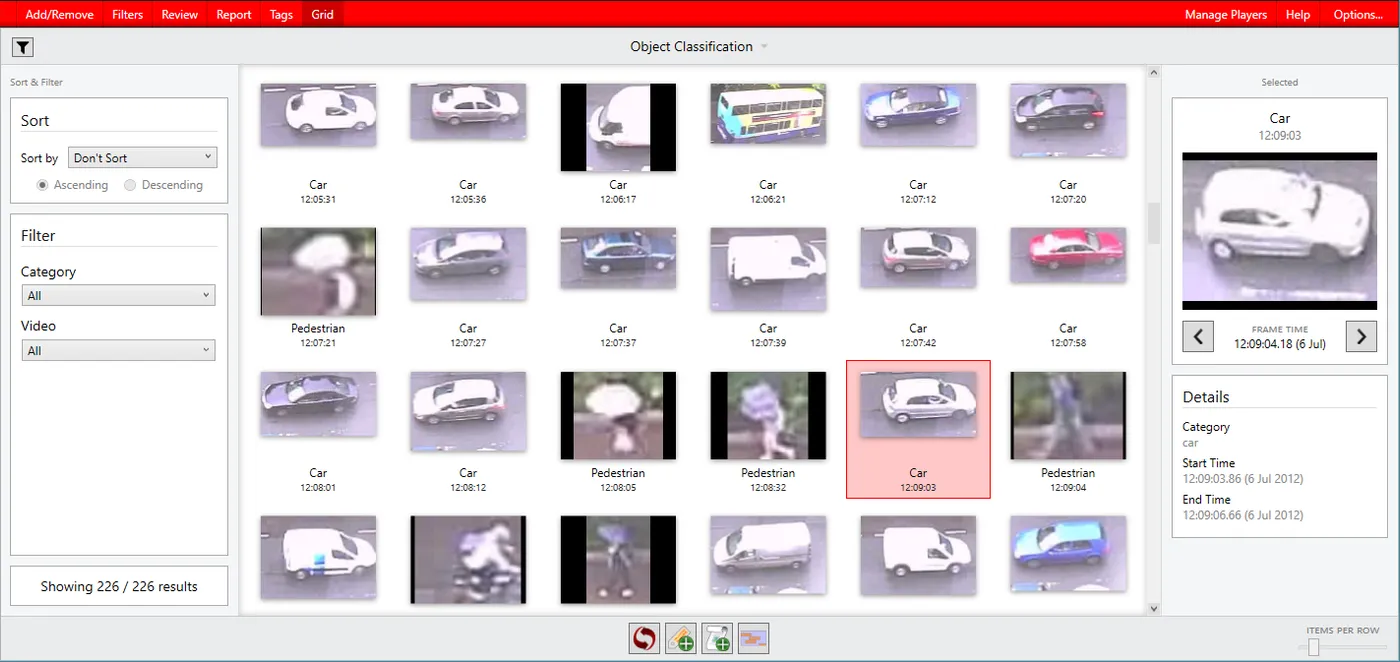
Task: Select the Car thumbnail at 12:07:37
Action: click(x=618, y=258)
